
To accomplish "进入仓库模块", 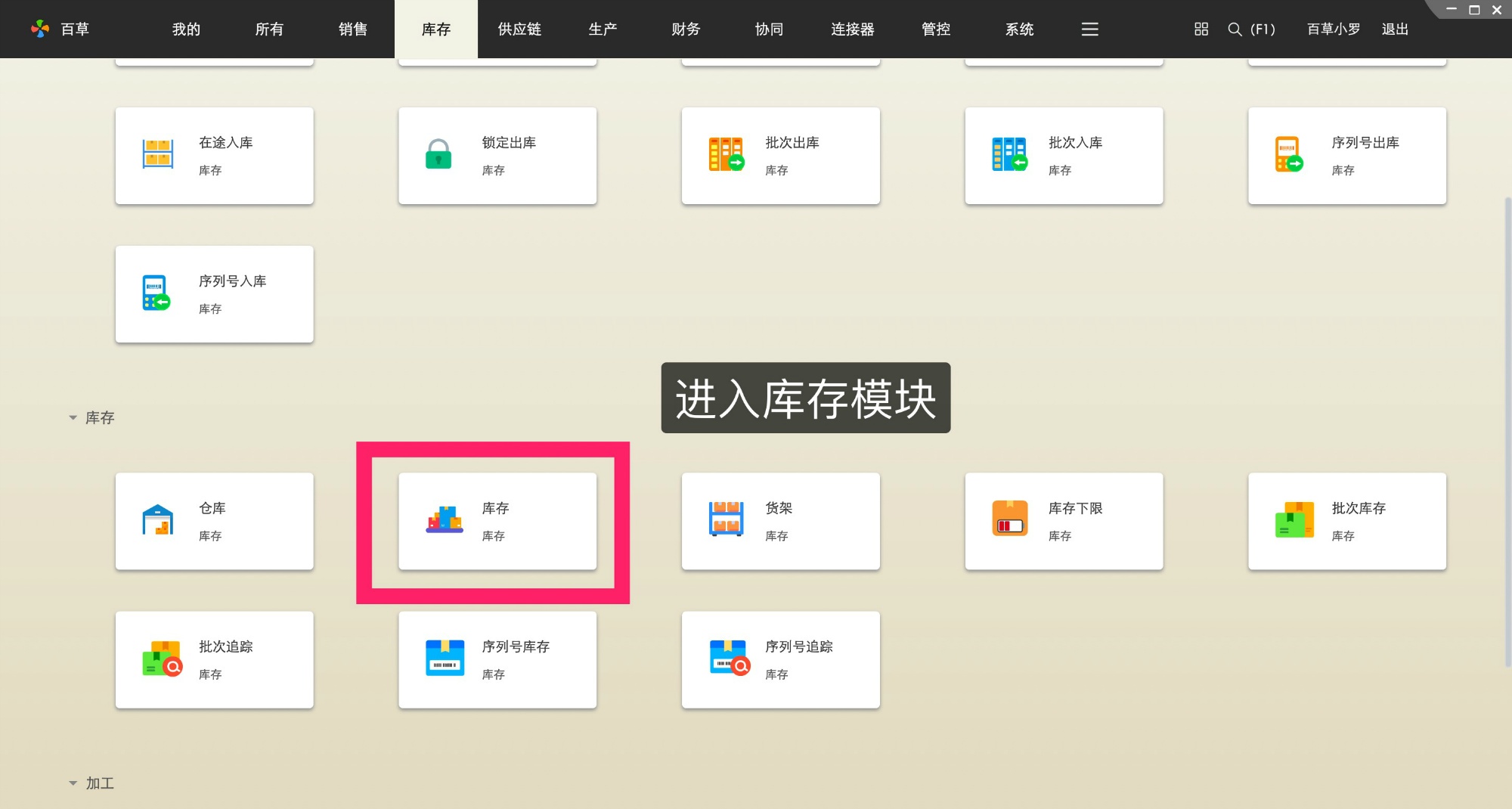I will pyautogui.click(x=214, y=520).
